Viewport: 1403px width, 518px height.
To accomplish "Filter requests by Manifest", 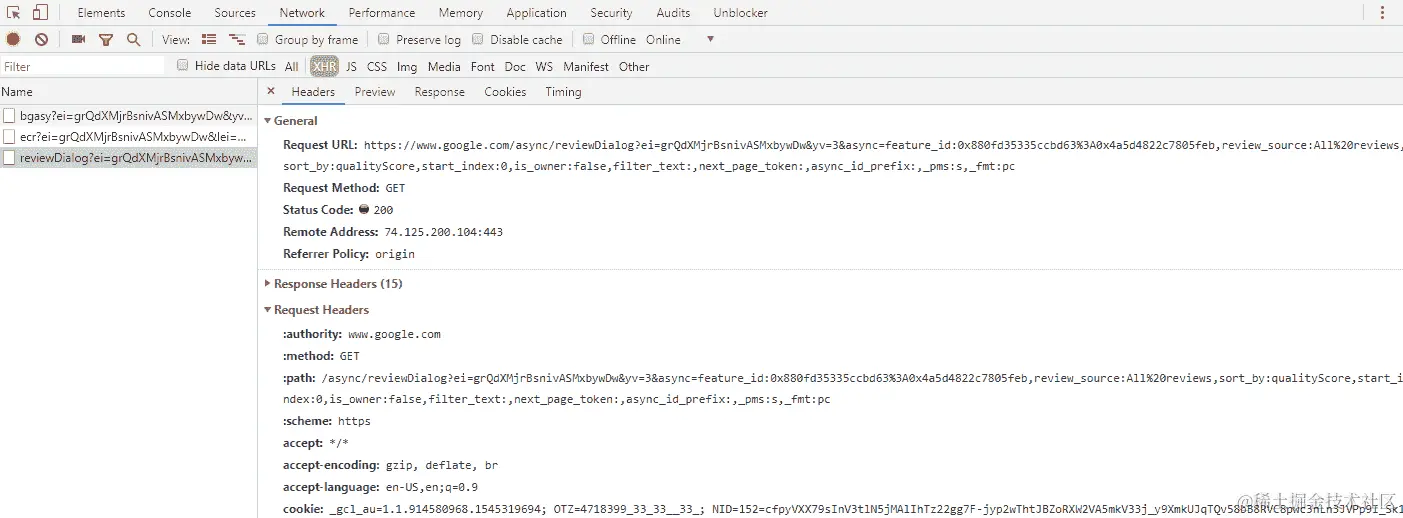I will point(586,67).
